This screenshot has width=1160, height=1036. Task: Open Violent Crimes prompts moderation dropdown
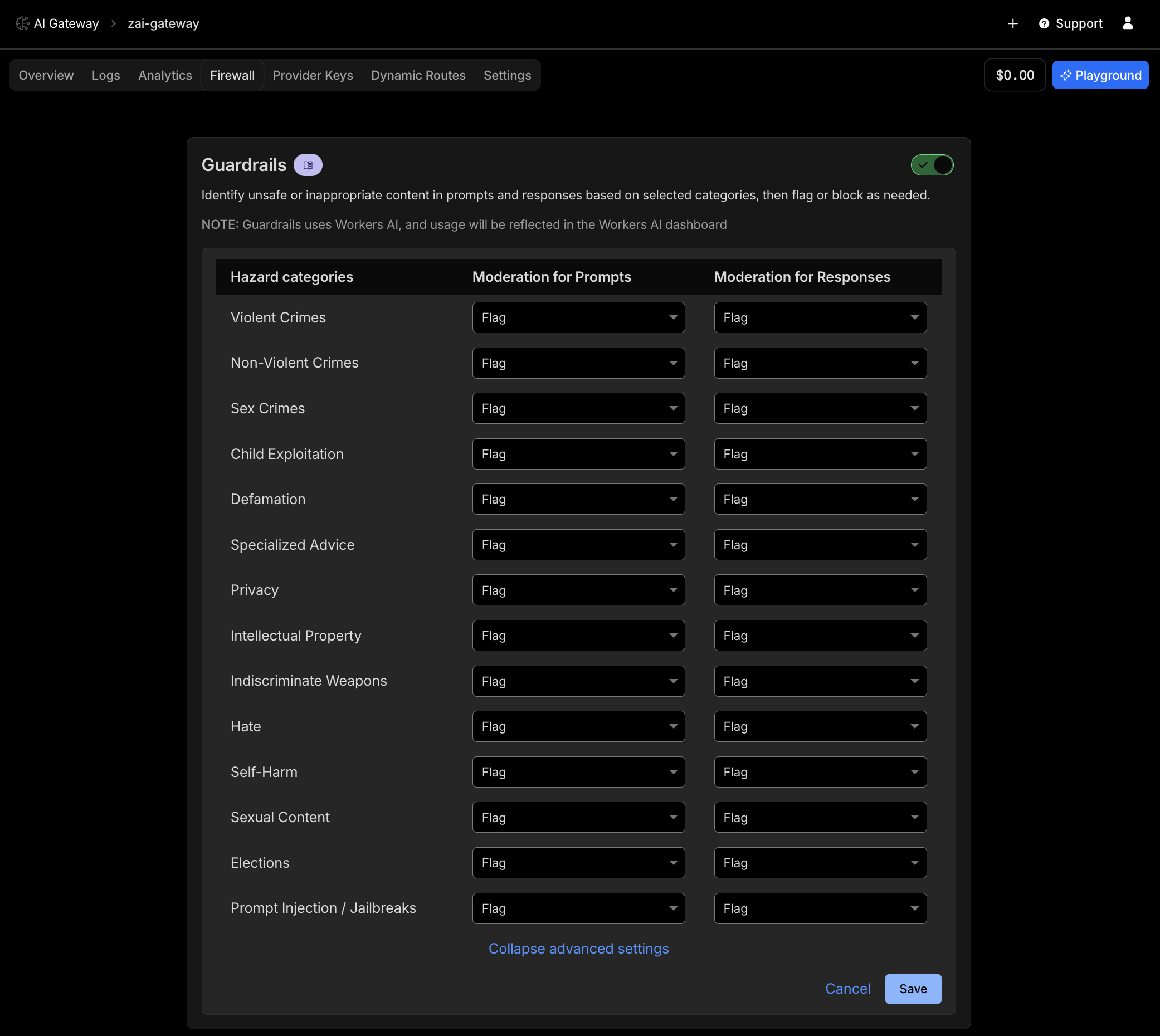click(x=578, y=317)
